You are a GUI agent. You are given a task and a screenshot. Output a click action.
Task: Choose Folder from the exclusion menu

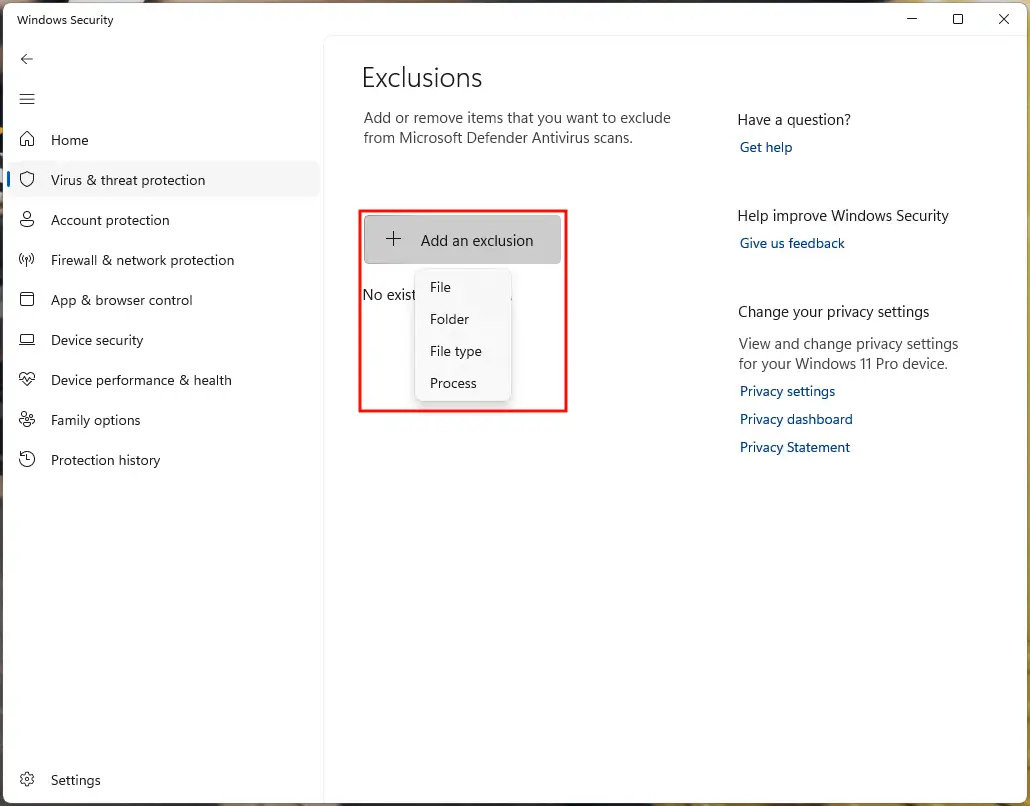[449, 319]
